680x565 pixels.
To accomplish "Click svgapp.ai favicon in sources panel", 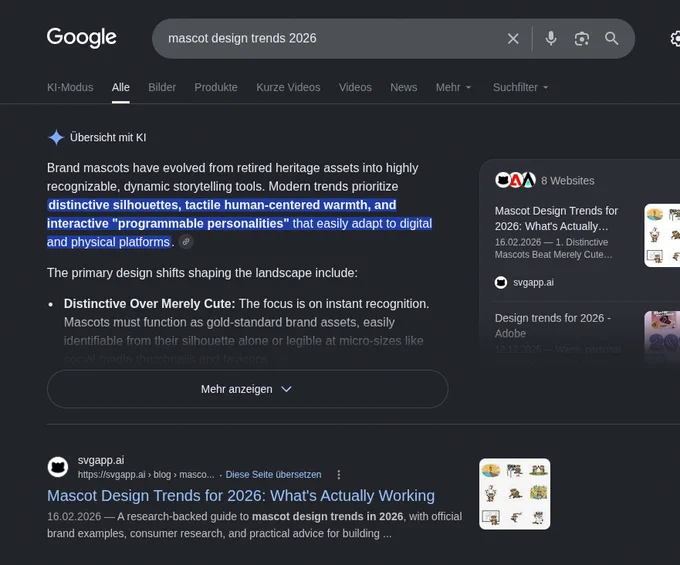I will [501, 283].
